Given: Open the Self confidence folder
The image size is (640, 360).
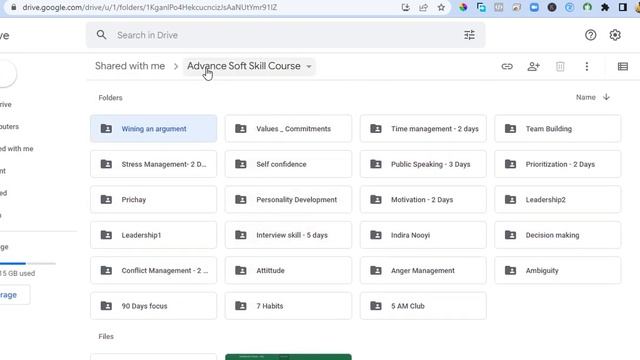Looking at the screenshot, I should pyautogui.click(x=288, y=164).
